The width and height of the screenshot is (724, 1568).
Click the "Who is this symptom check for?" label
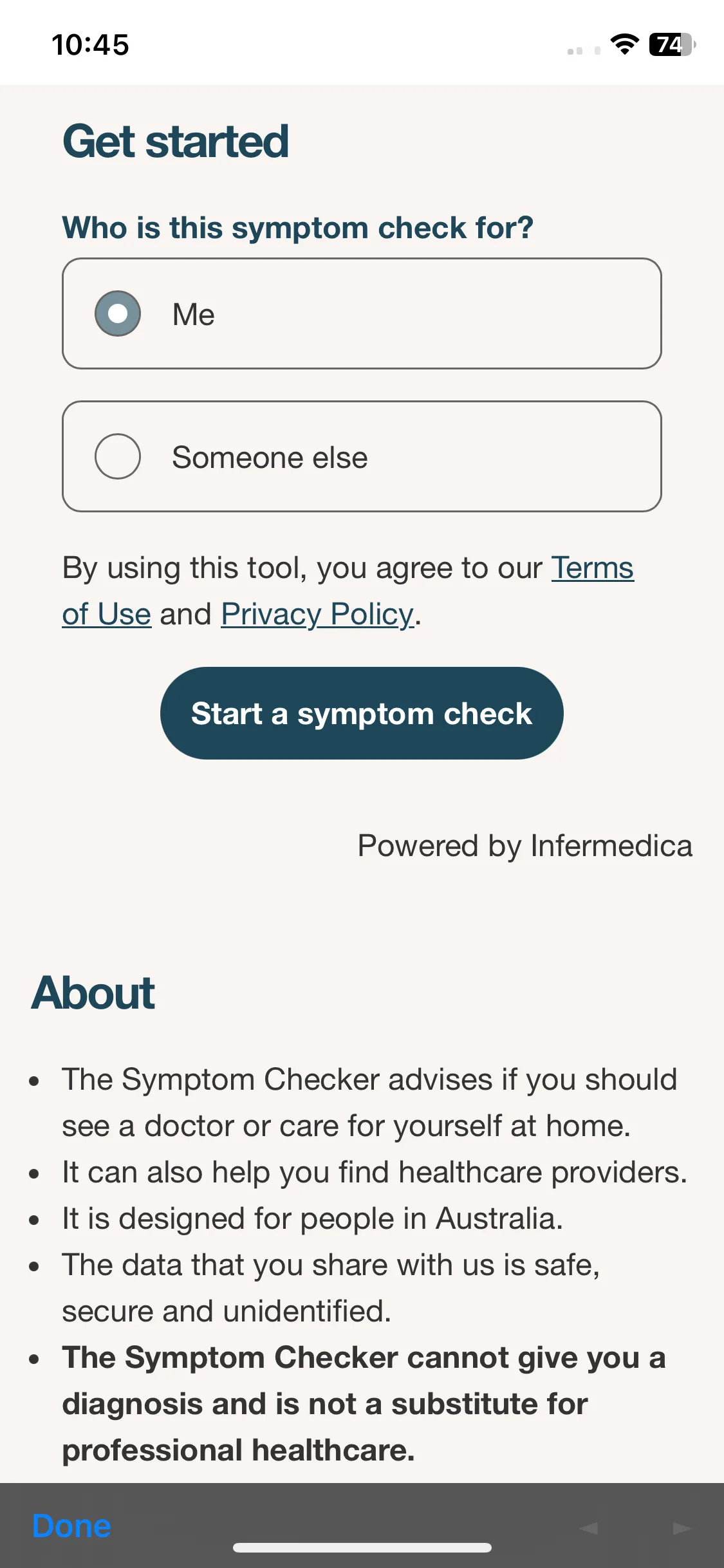point(298,228)
